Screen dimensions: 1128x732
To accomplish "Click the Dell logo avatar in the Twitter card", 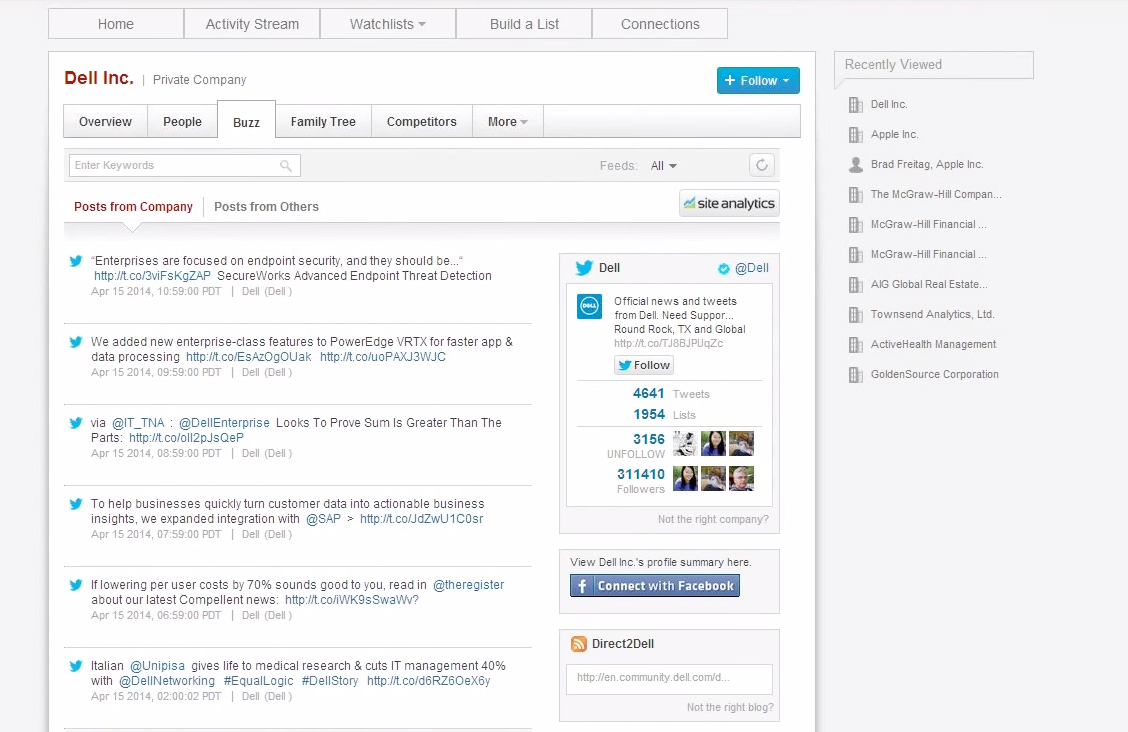I will 589,306.
